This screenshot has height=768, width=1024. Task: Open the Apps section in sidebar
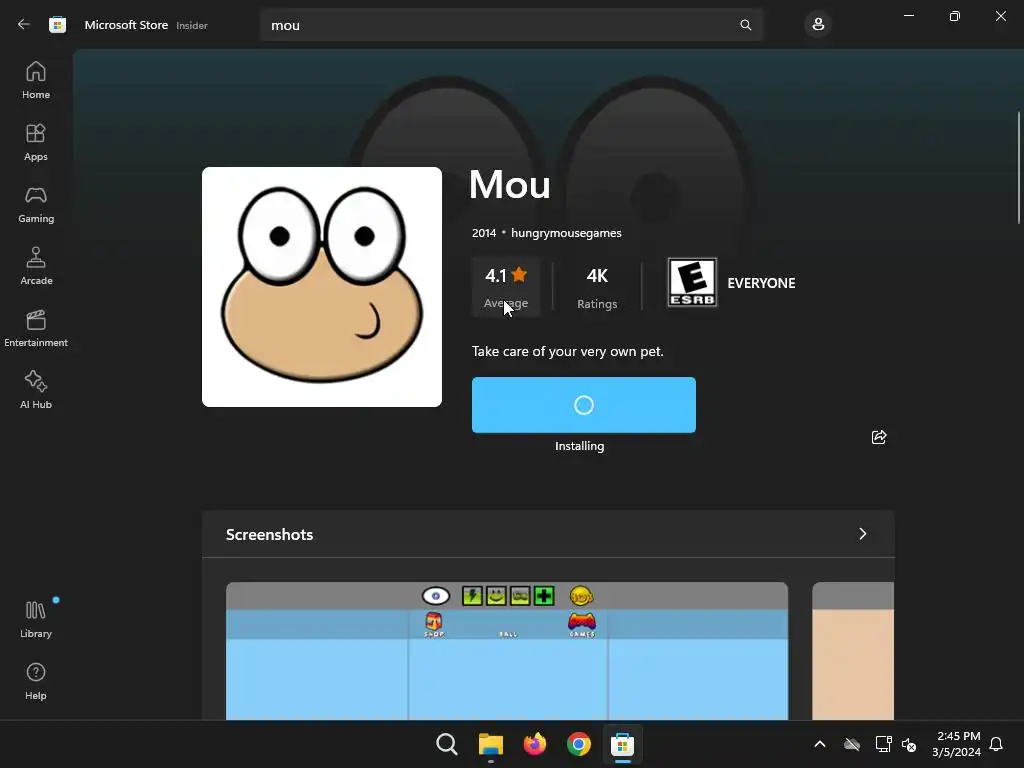coord(36,142)
